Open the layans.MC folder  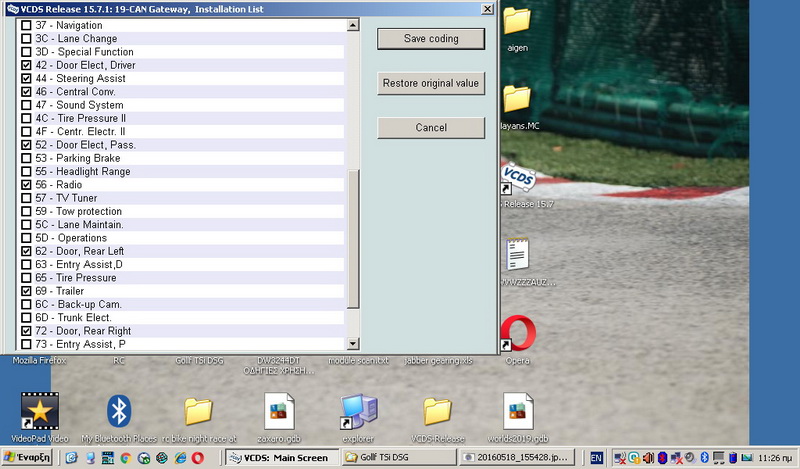coord(517,98)
